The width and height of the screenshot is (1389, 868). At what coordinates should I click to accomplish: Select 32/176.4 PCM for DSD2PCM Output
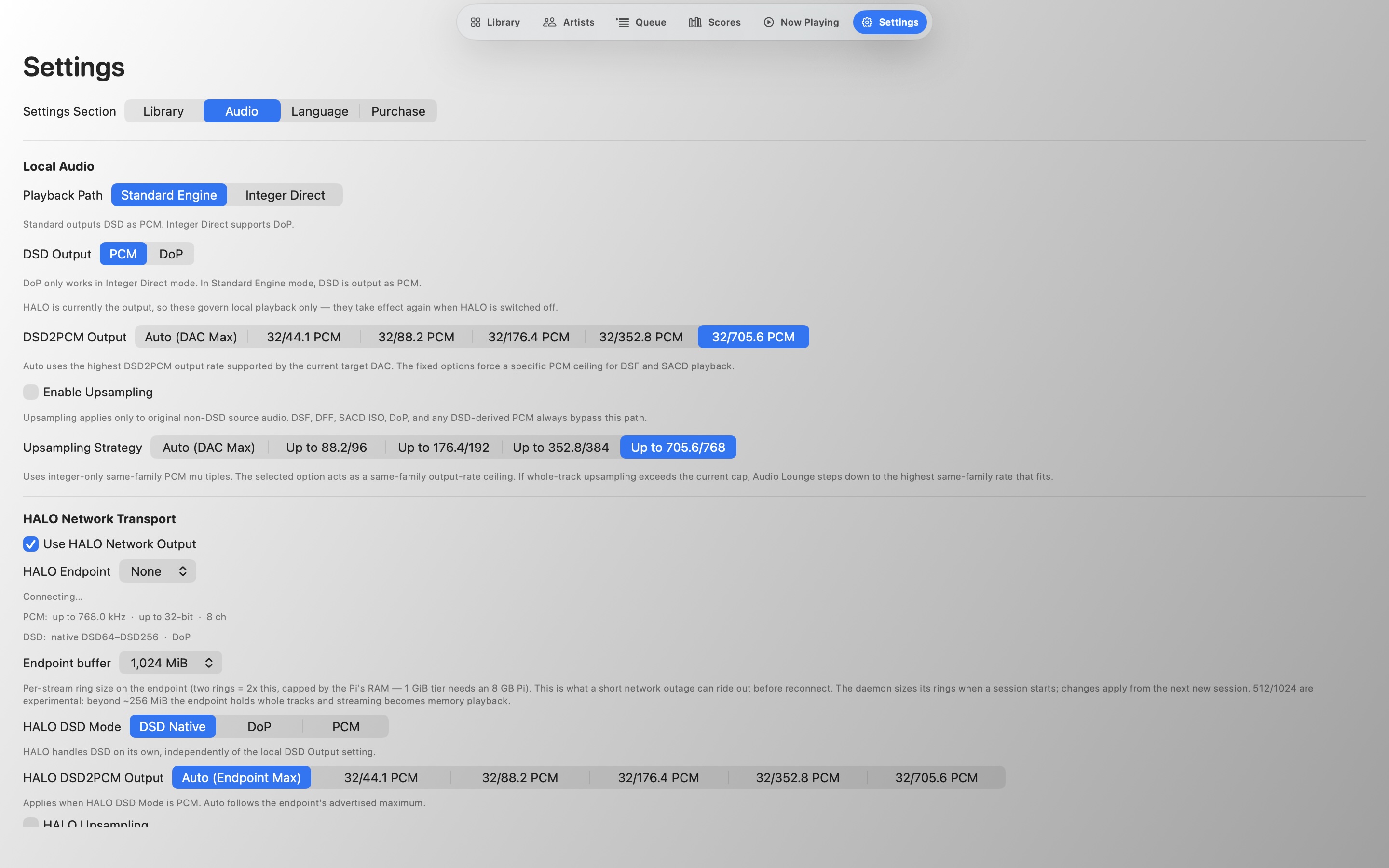529,337
